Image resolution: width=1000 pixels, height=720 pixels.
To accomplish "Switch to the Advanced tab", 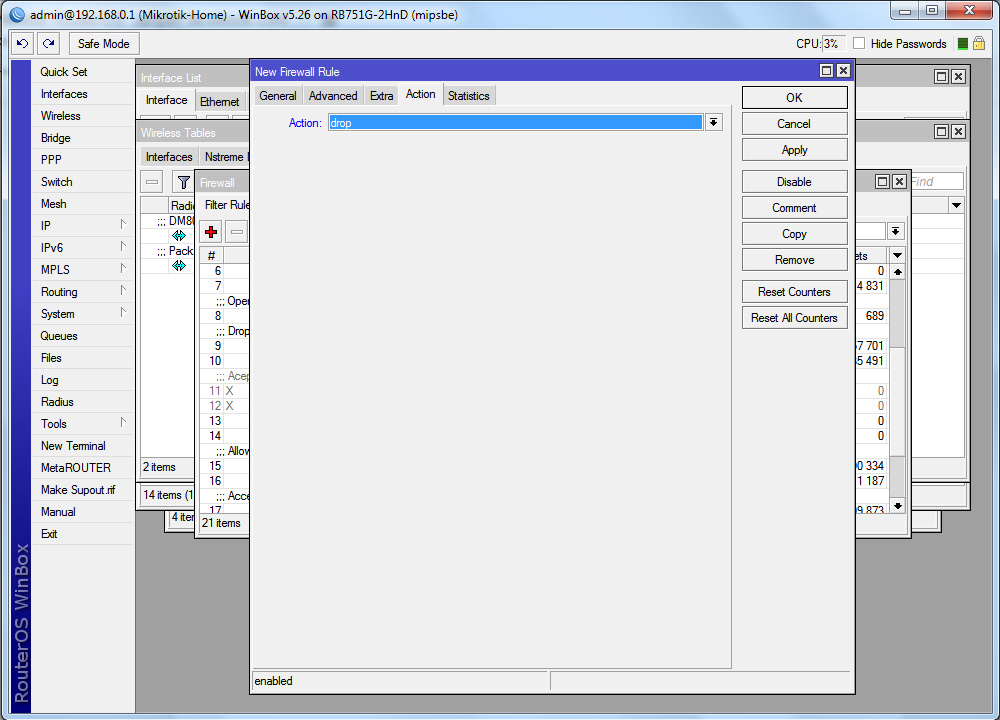I will click(333, 96).
